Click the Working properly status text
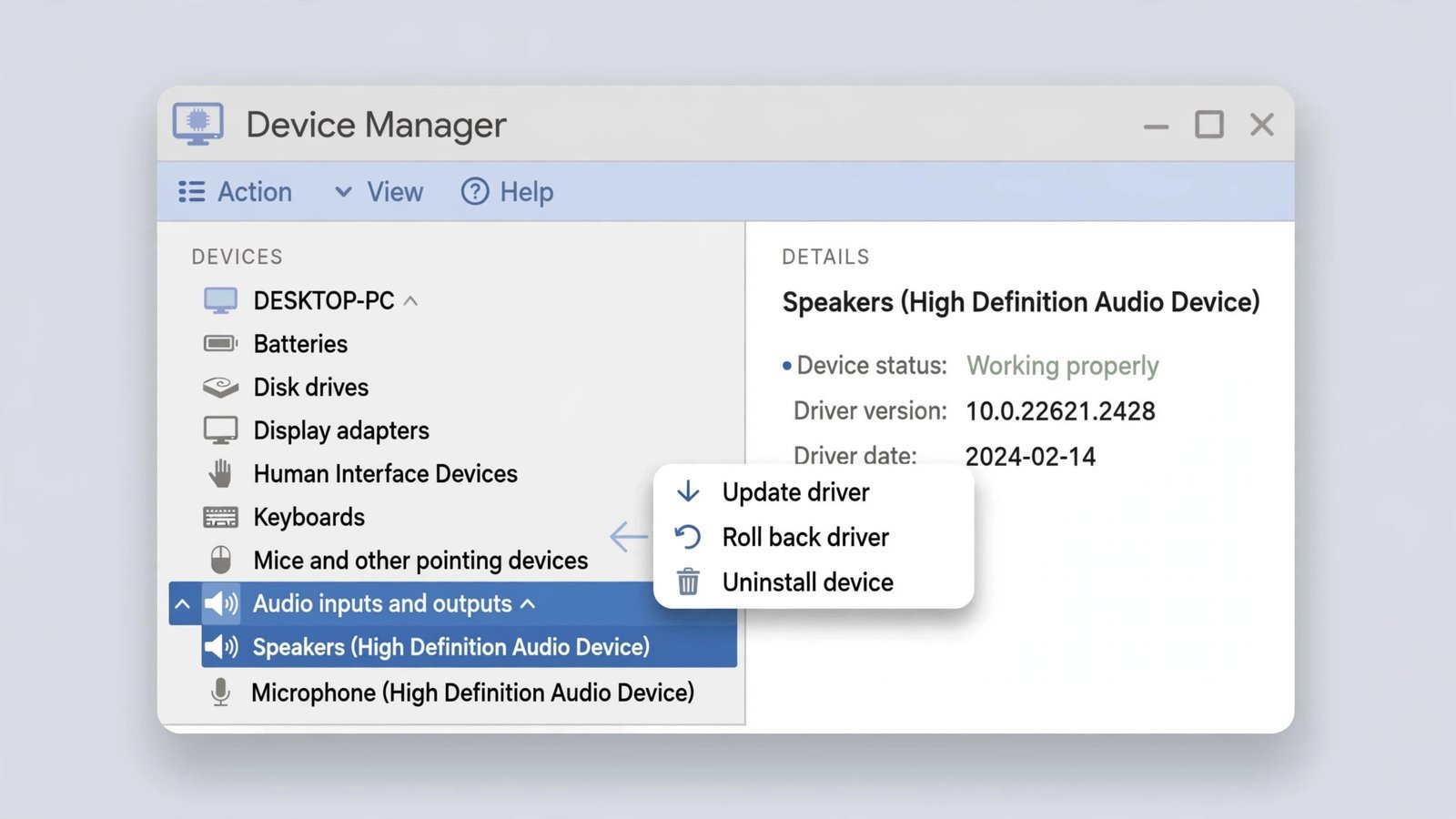The width and height of the screenshot is (1456, 819). pyautogui.click(x=1062, y=366)
